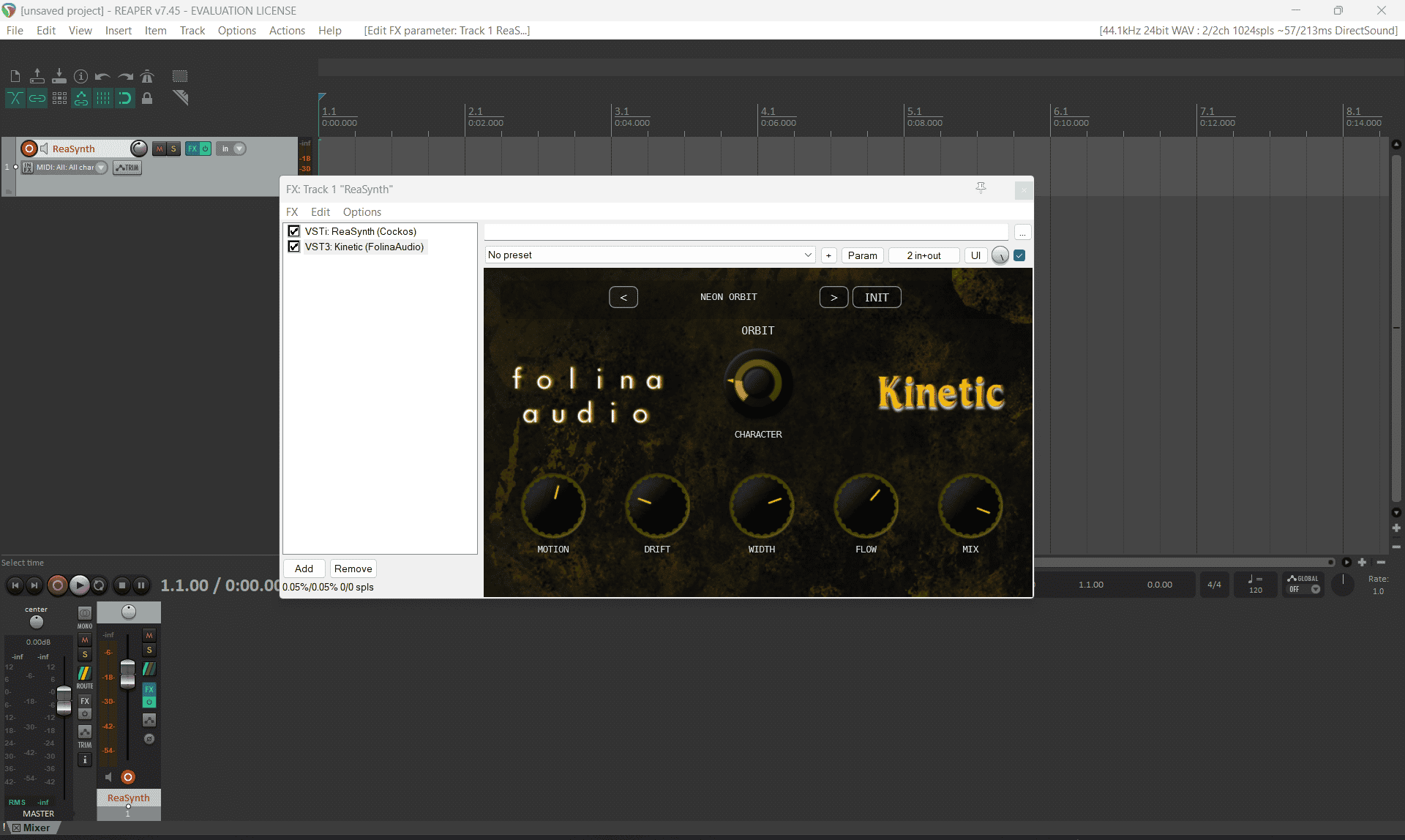Select next Kinetic preset arrow

(833, 297)
